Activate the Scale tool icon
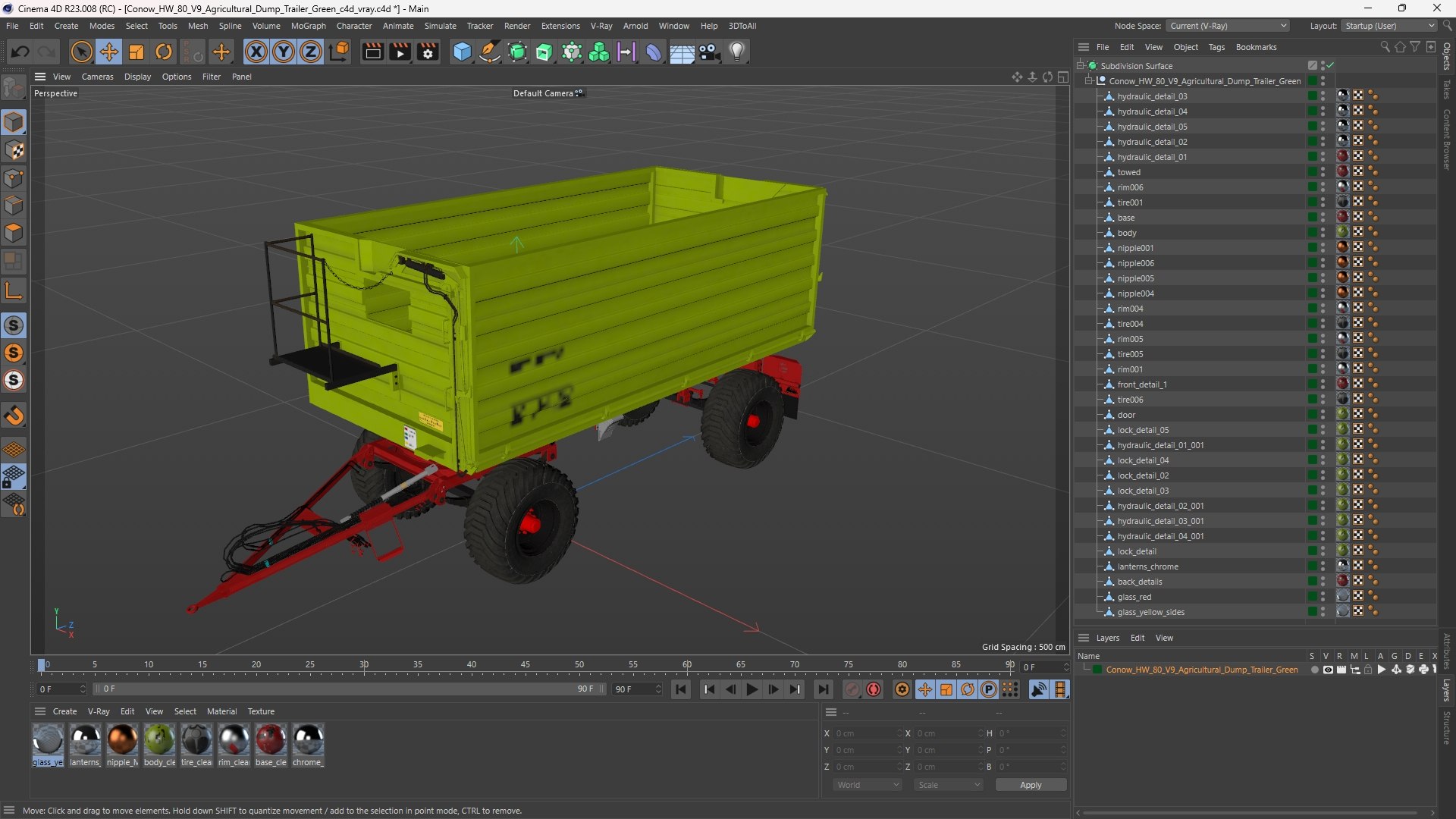Image resolution: width=1456 pixels, height=819 pixels. point(136,52)
